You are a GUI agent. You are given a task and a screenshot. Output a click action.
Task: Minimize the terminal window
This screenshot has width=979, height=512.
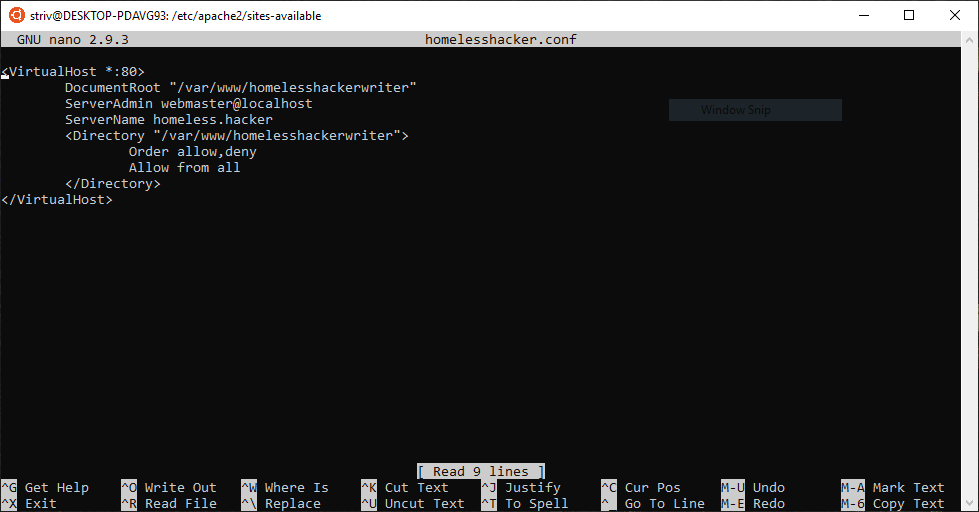[864, 15]
